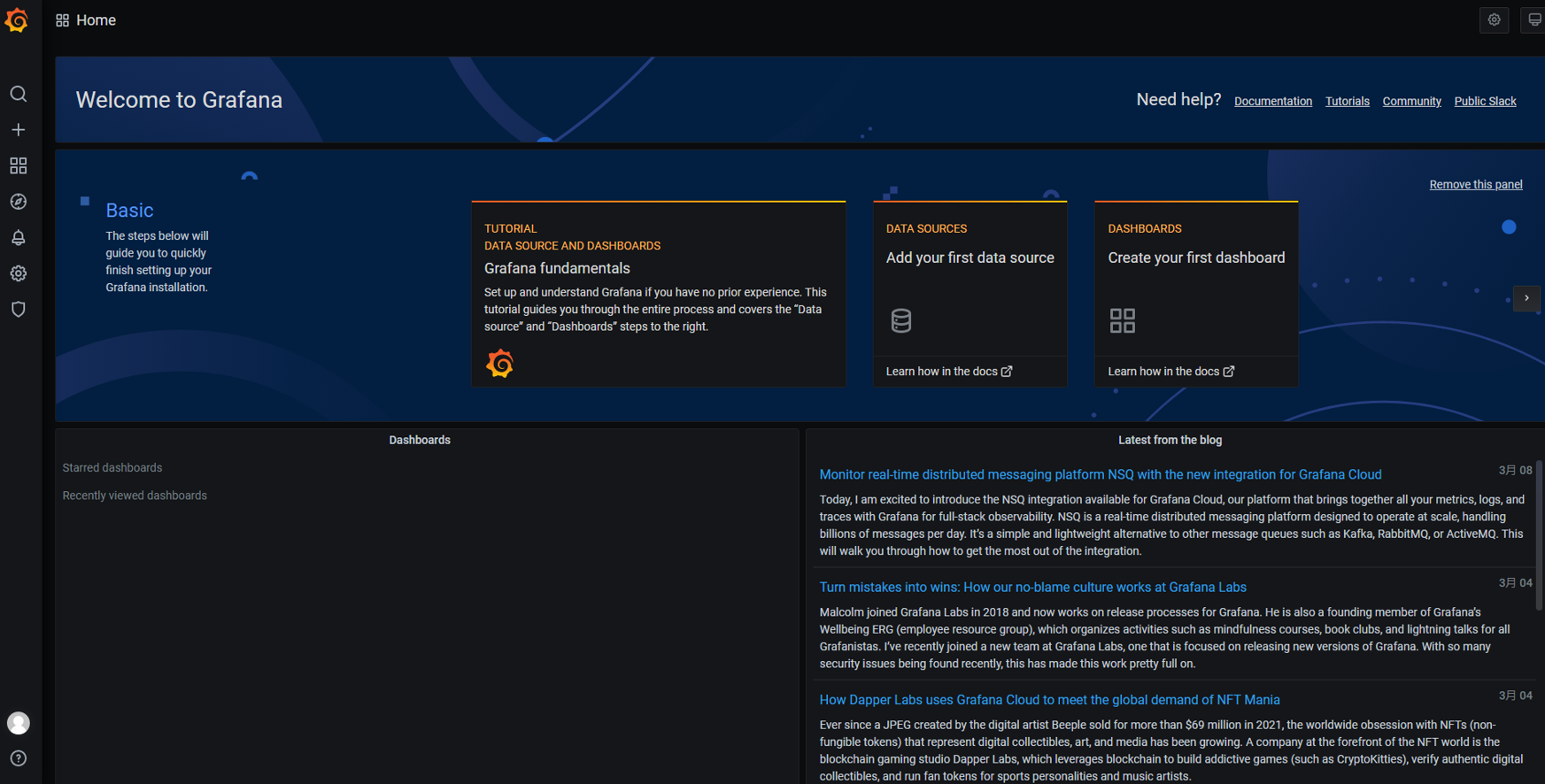Click the database icon in Data Sources card
Viewport: 1545px width, 784px height.
[900, 320]
